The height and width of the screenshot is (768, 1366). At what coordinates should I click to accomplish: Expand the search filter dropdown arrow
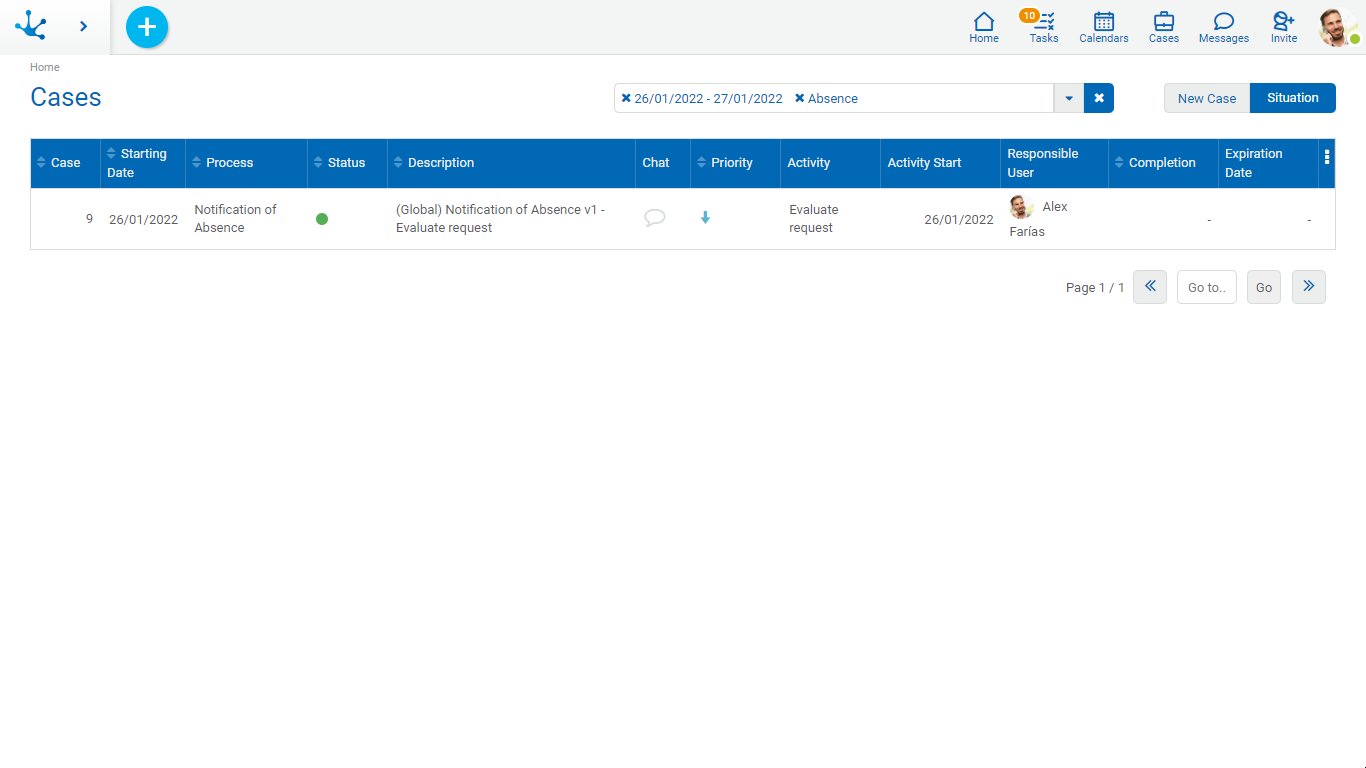pyautogui.click(x=1069, y=98)
